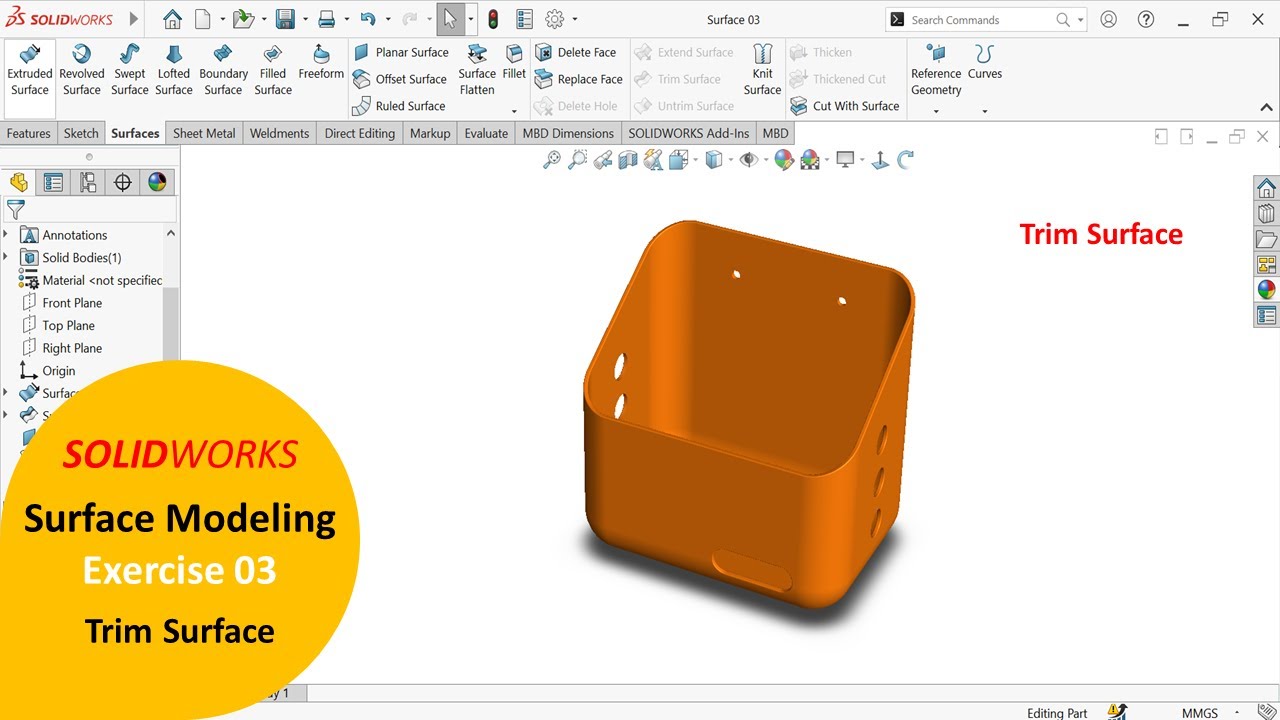Viewport: 1280px width, 720px height.
Task: Open the Options gear icon
Action: click(555, 19)
